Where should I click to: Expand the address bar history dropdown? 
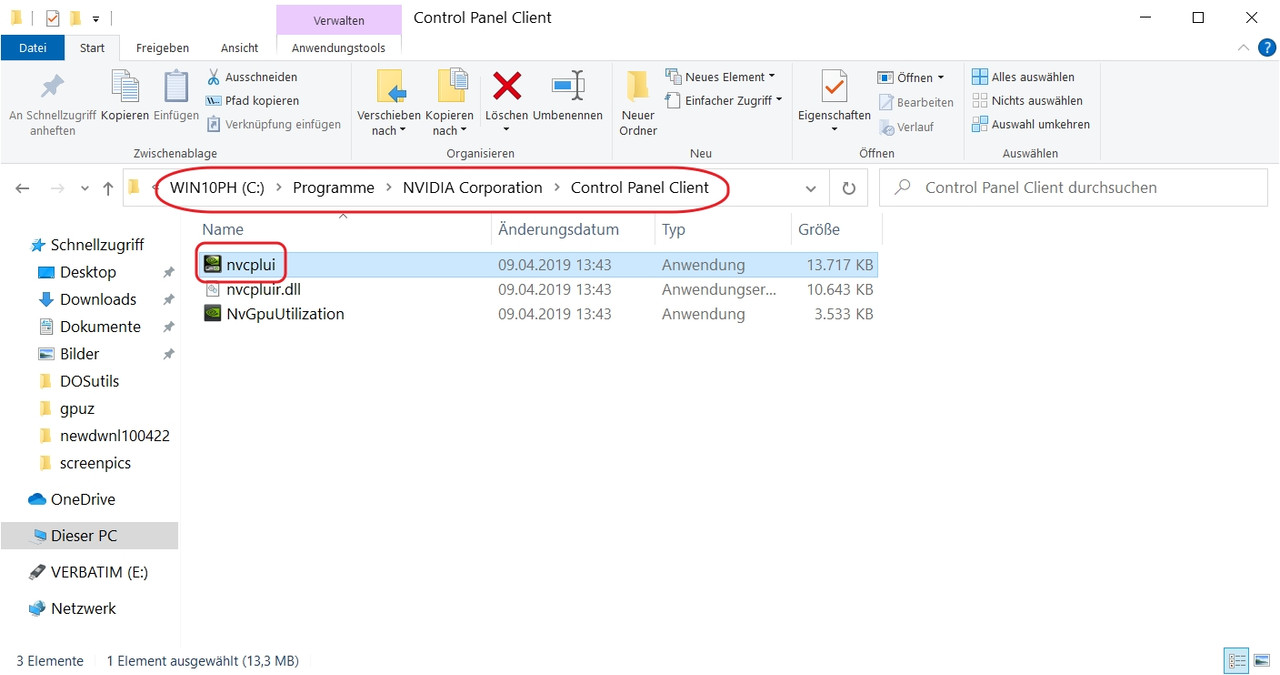(810, 188)
